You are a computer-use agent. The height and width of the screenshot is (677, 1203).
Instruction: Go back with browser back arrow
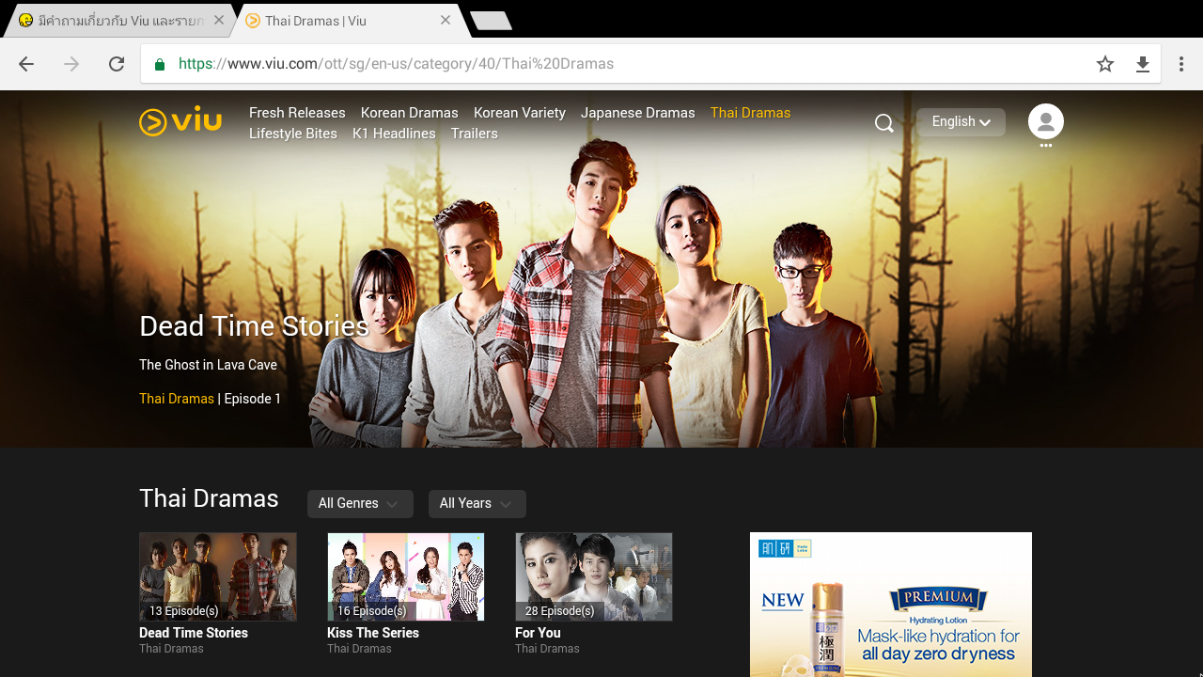27,64
